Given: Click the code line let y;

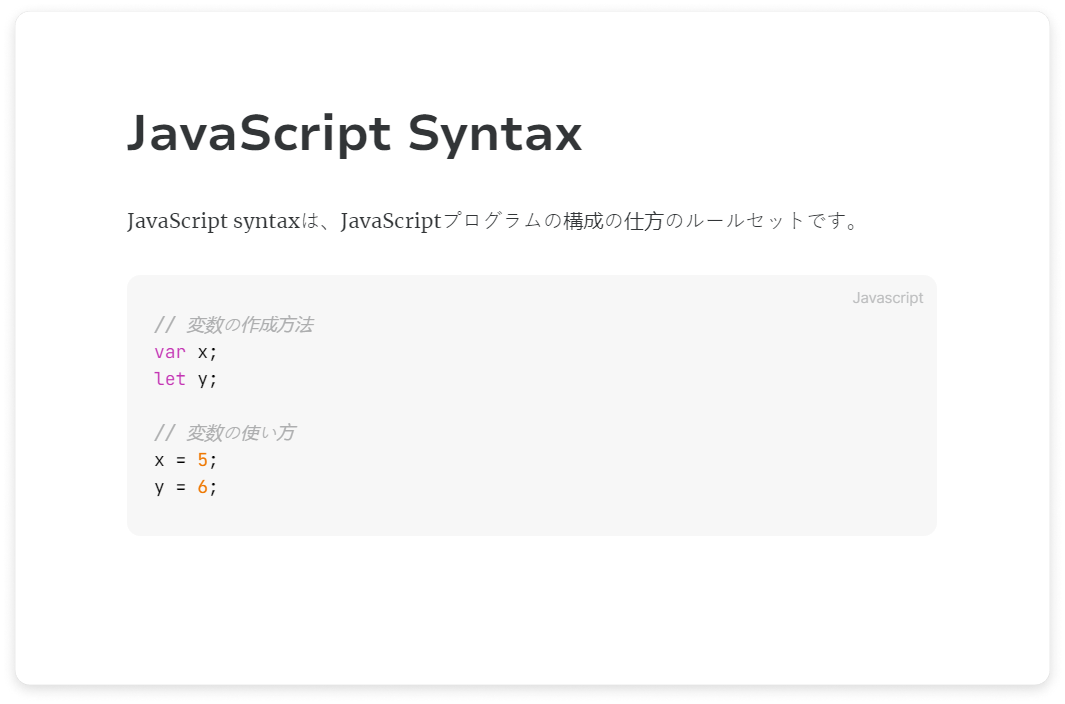Looking at the screenshot, I should [185, 379].
